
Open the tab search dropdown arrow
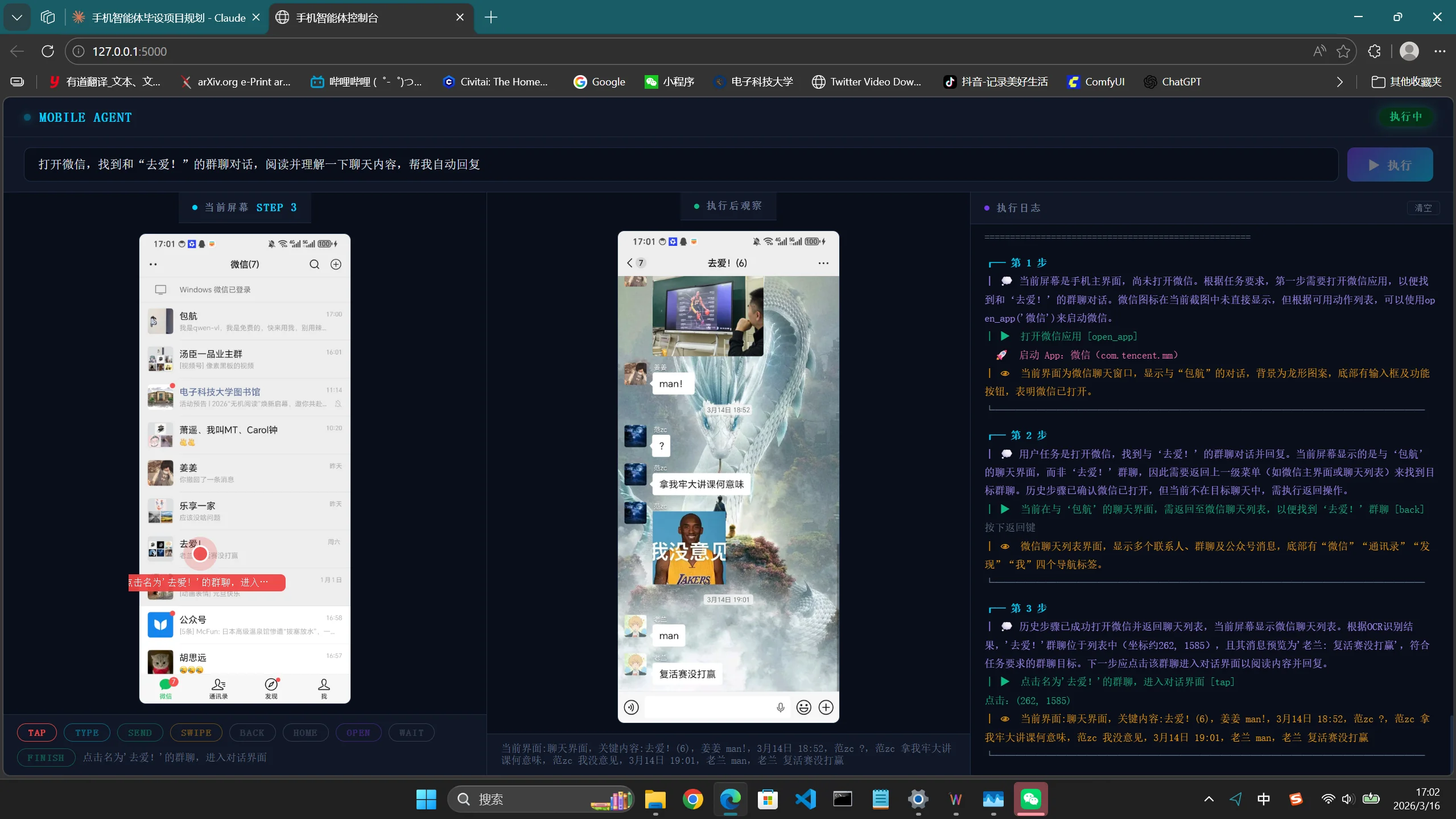[17, 18]
